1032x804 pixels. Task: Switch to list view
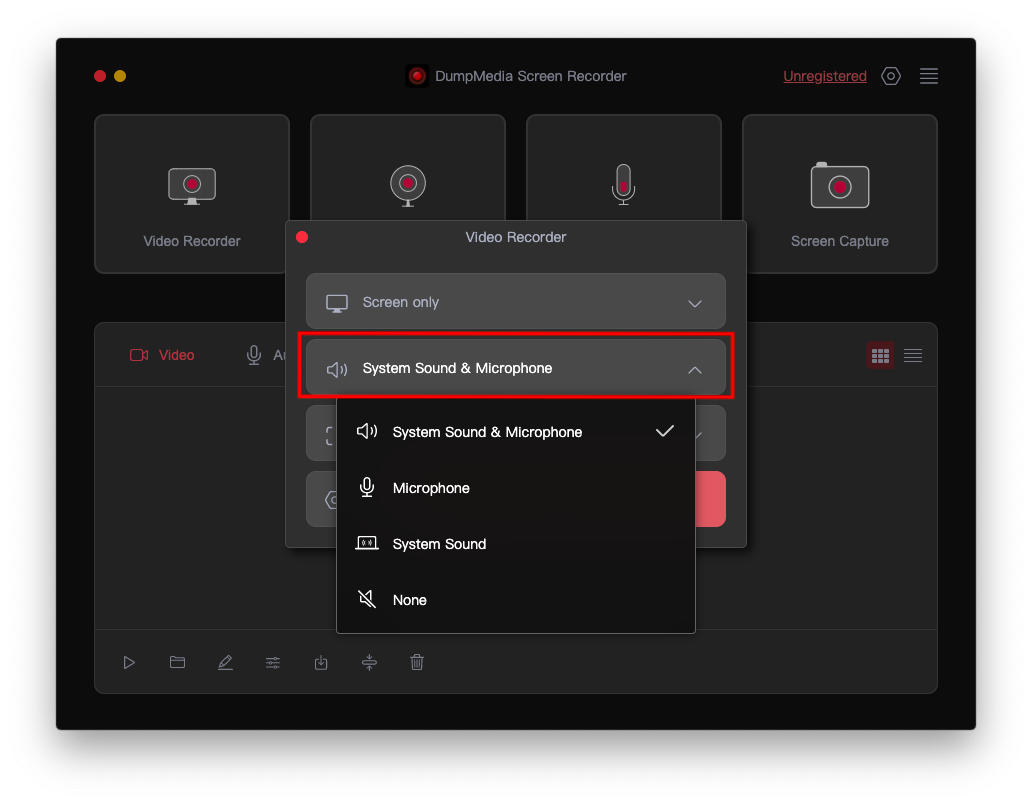click(913, 355)
